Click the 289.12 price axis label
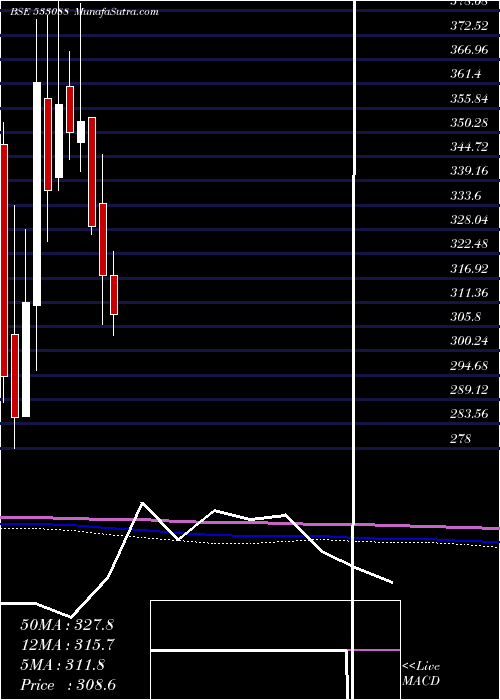 click(x=469, y=390)
